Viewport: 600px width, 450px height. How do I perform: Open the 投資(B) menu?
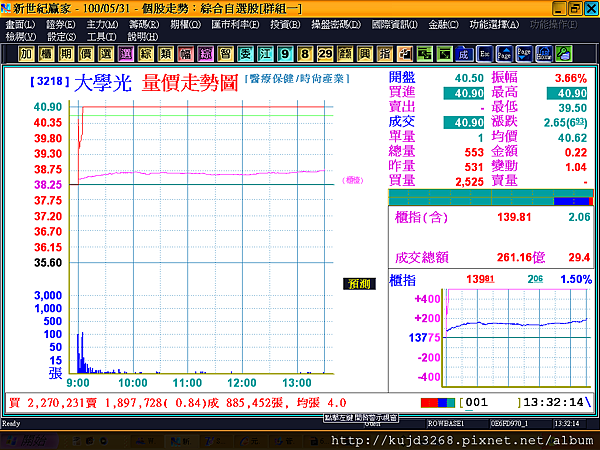click(x=285, y=25)
